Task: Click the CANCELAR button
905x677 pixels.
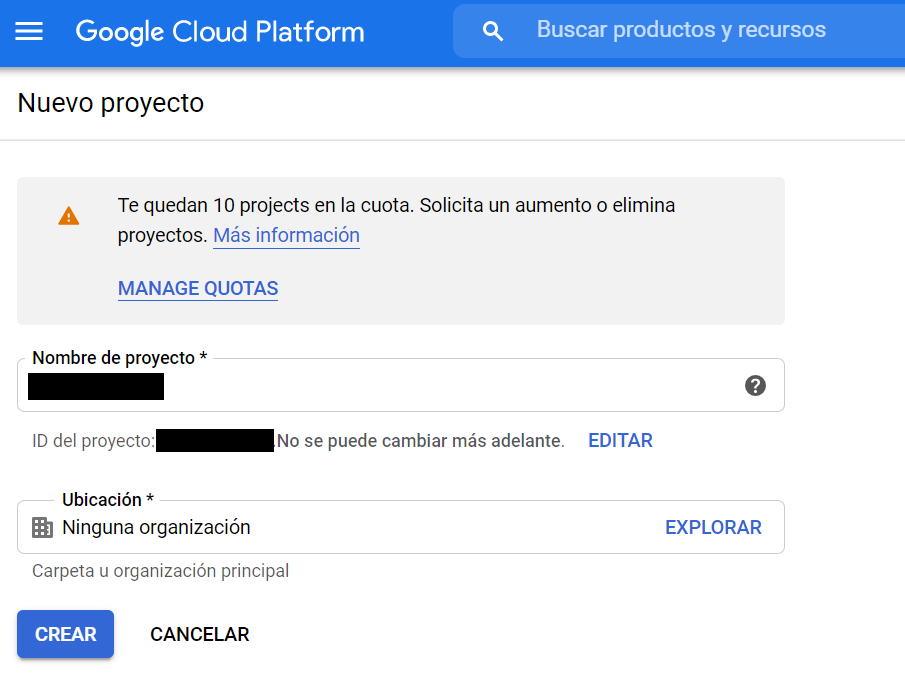Action: pos(200,634)
